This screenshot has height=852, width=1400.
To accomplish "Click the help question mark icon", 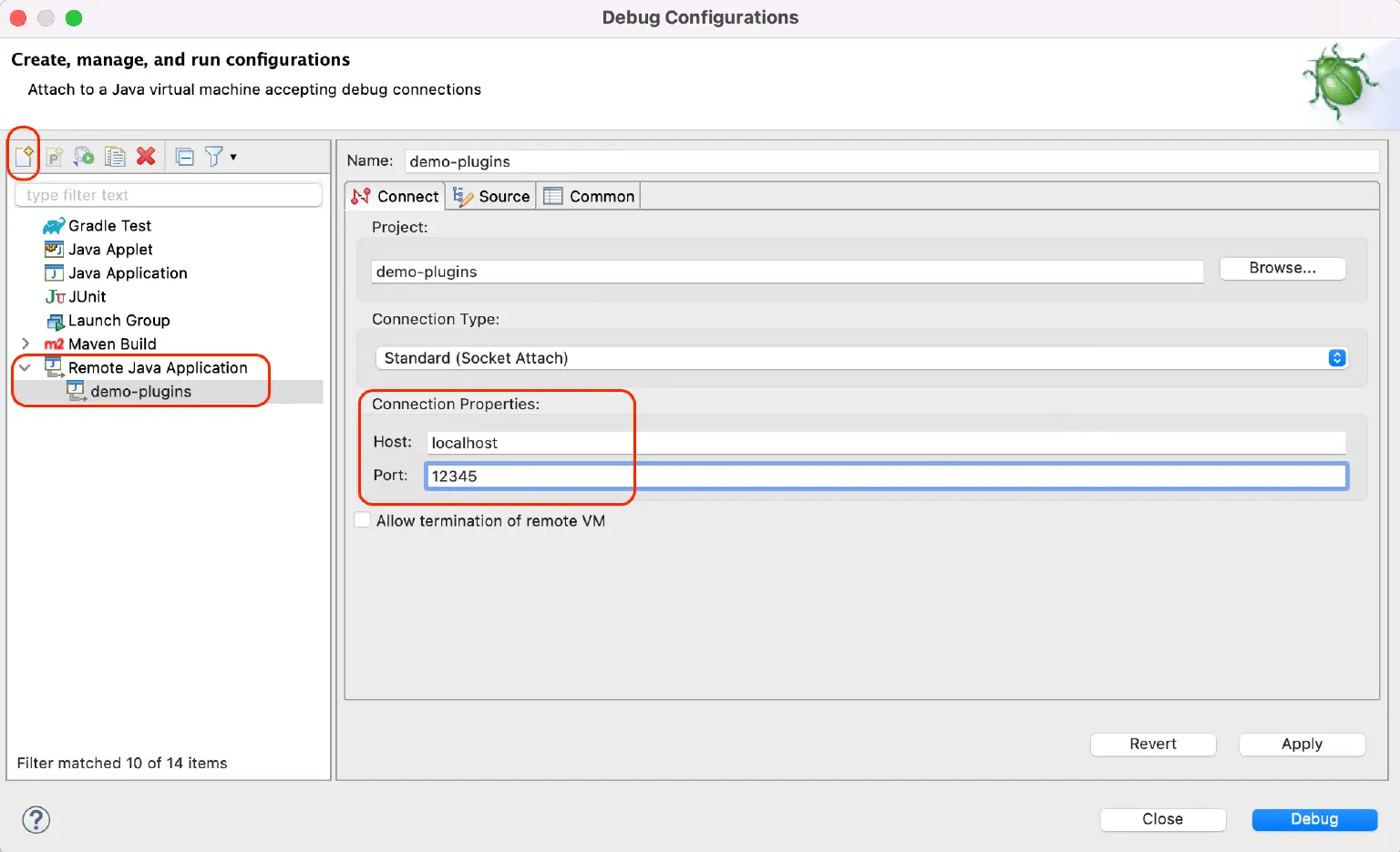I will tap(36, 819).
